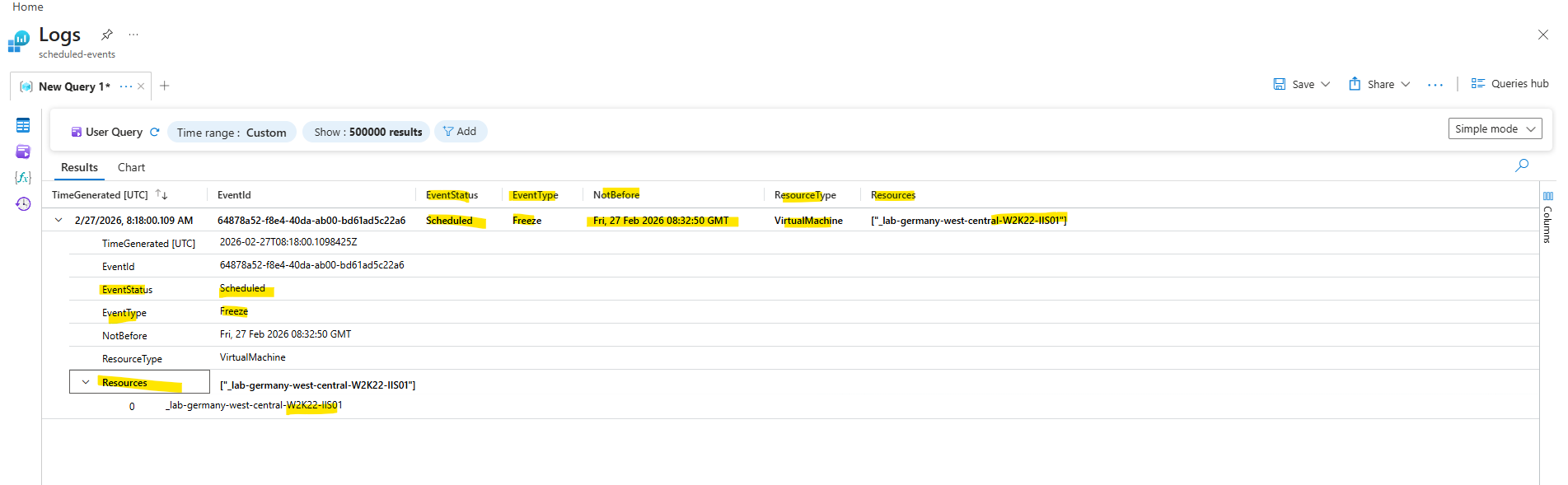This screenshot has width=1568, height=485.
Task: Select the VirtualMachine cell in result row
Action: (808, 221)
